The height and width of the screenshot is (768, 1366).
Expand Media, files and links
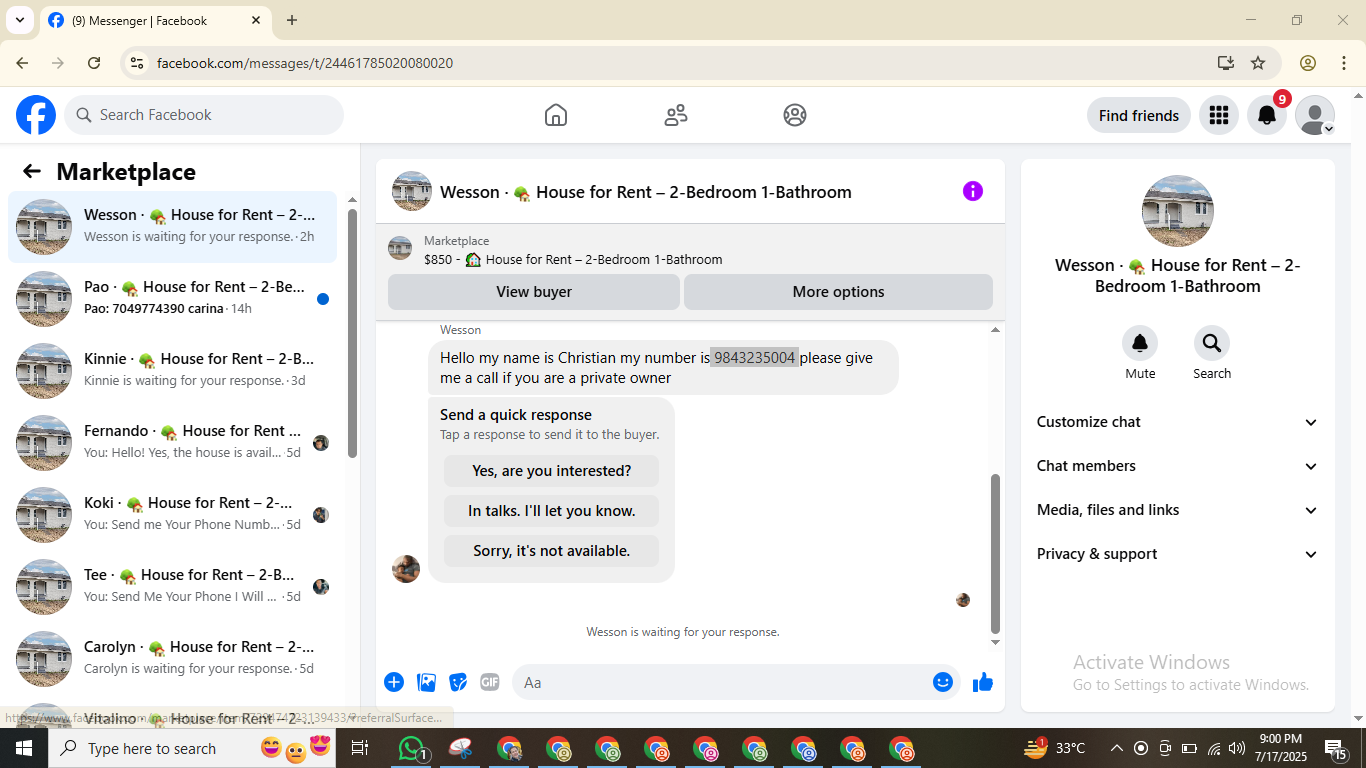[x=1178, y=510]
